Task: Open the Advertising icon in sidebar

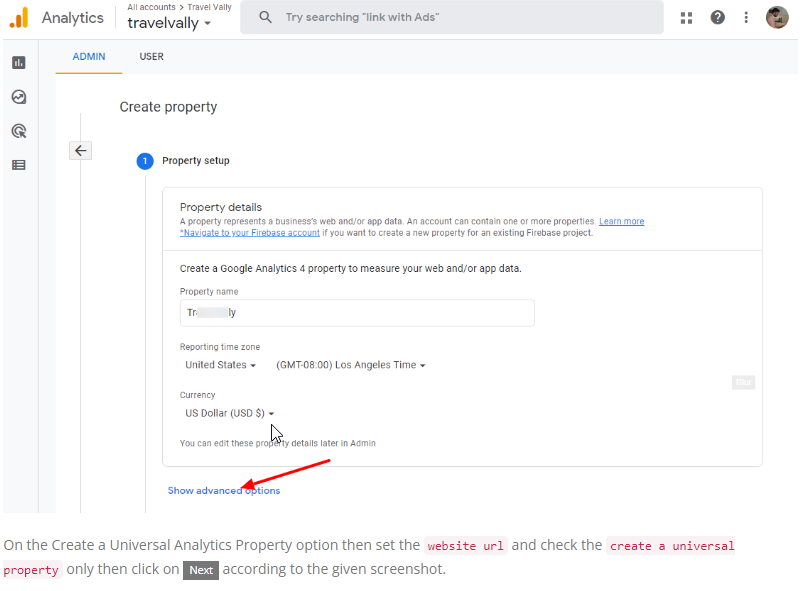Action: tap(19, 131)
